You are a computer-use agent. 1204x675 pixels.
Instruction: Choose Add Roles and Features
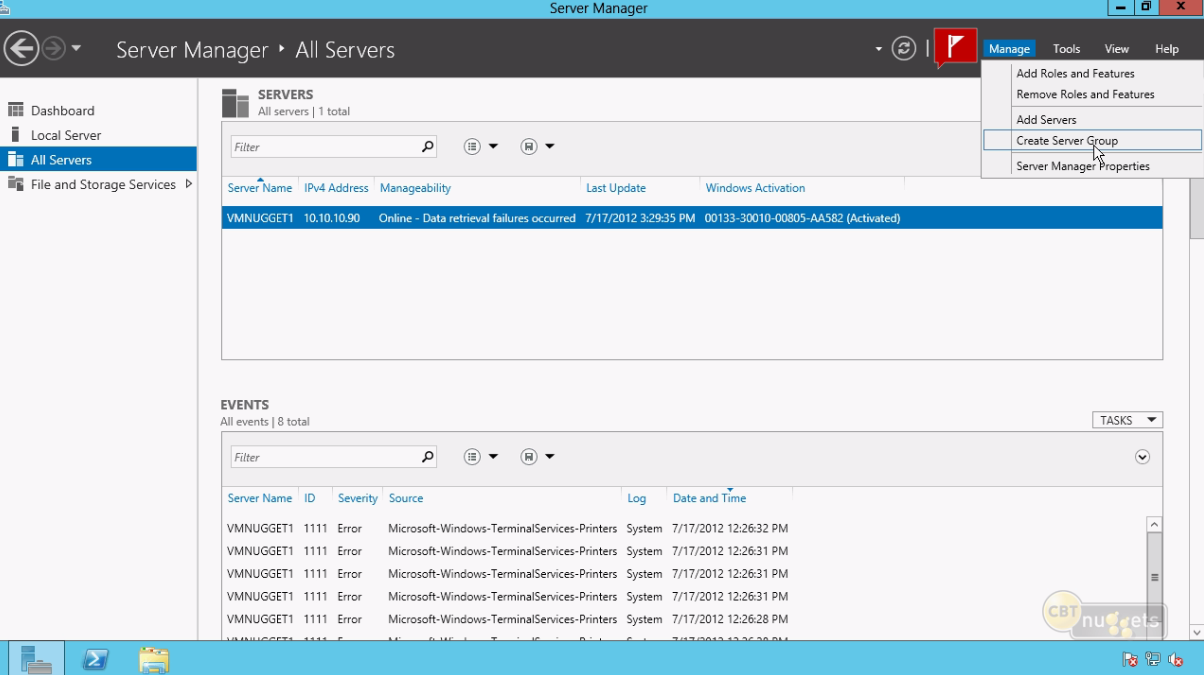(x=1075, y=73)
